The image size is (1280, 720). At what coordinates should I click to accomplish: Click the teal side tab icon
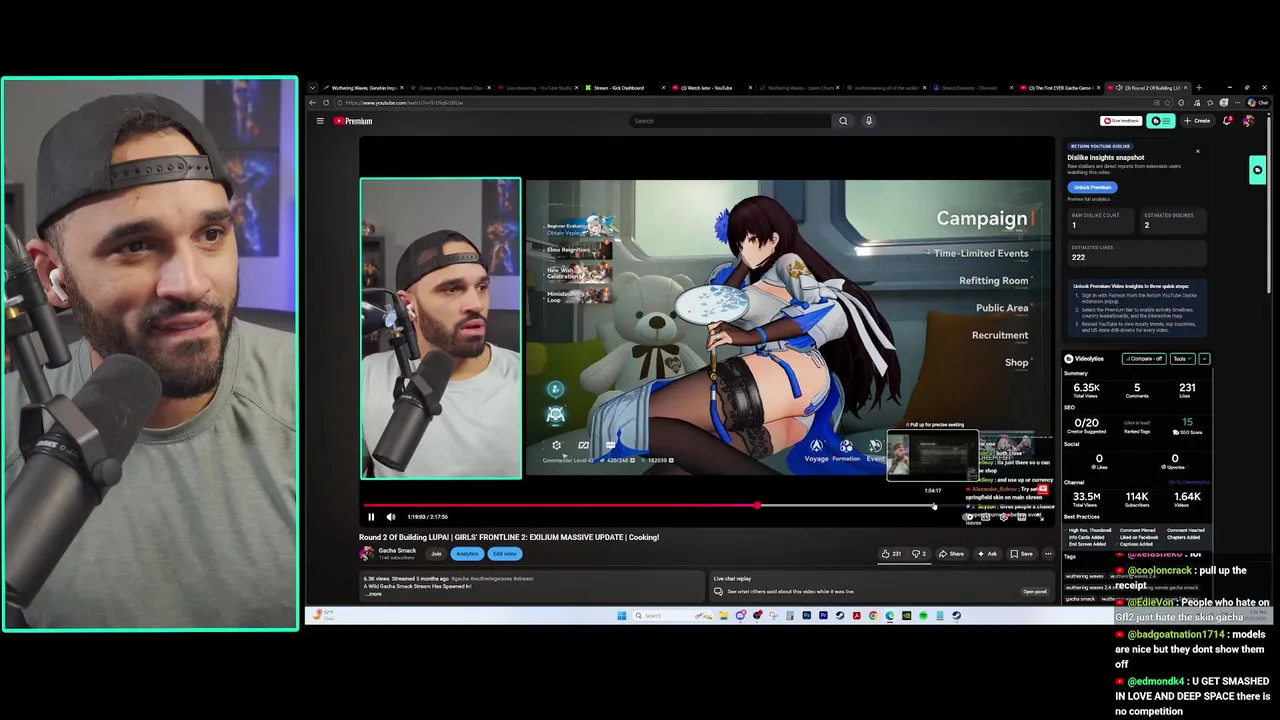click(x=1257, y=170)
